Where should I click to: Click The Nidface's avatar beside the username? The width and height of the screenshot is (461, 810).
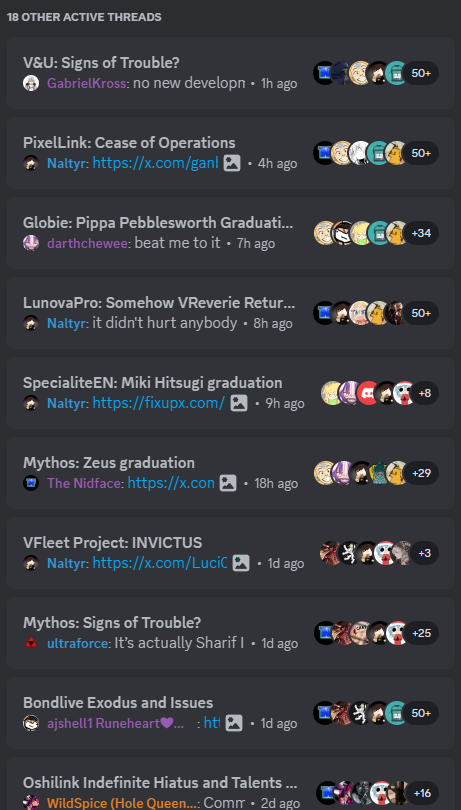pyautogui.click(x=31, y=483)
